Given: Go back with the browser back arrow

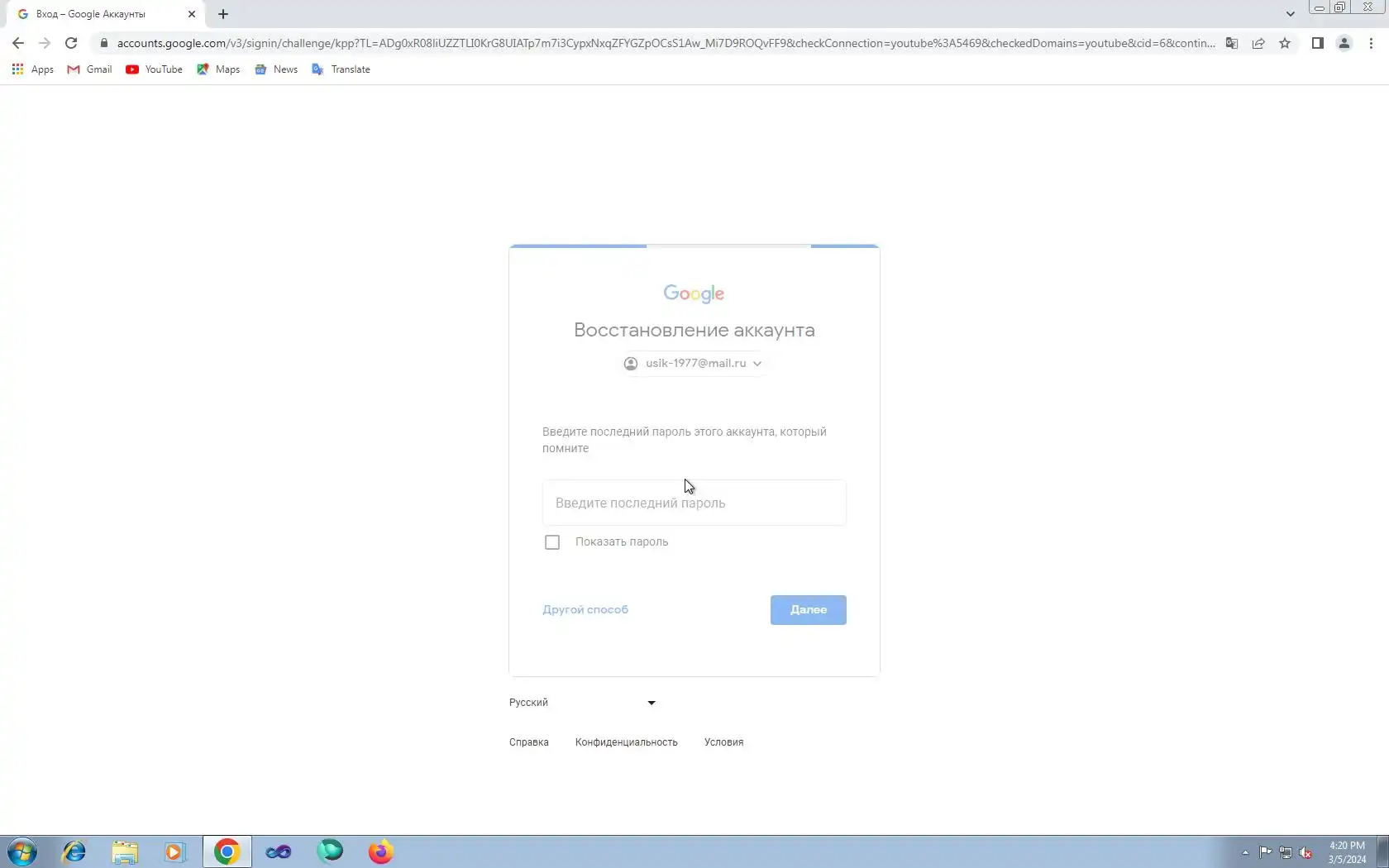Looking at the screenshot, I should pyautogui.click(x=18, y=43).
